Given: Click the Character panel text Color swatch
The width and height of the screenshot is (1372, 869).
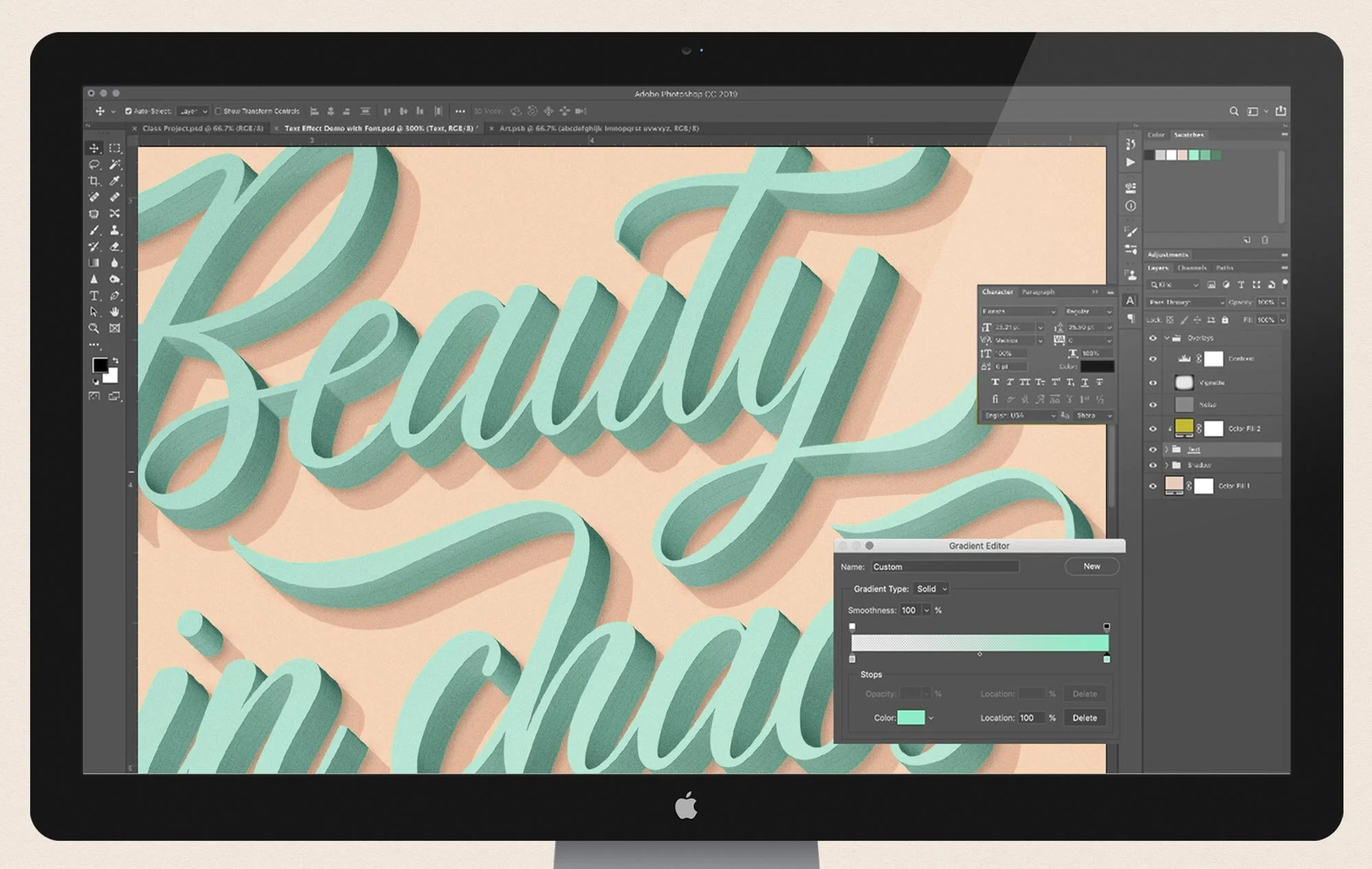Looking at the screenshot, I should (x=1097, y=367).
